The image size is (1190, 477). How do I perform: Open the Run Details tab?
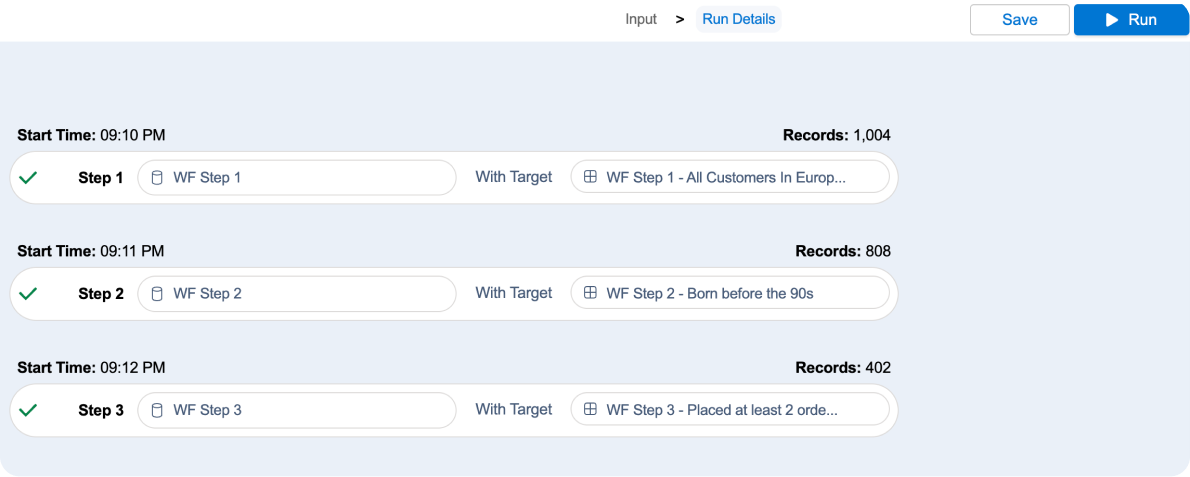tap(738, 19)
